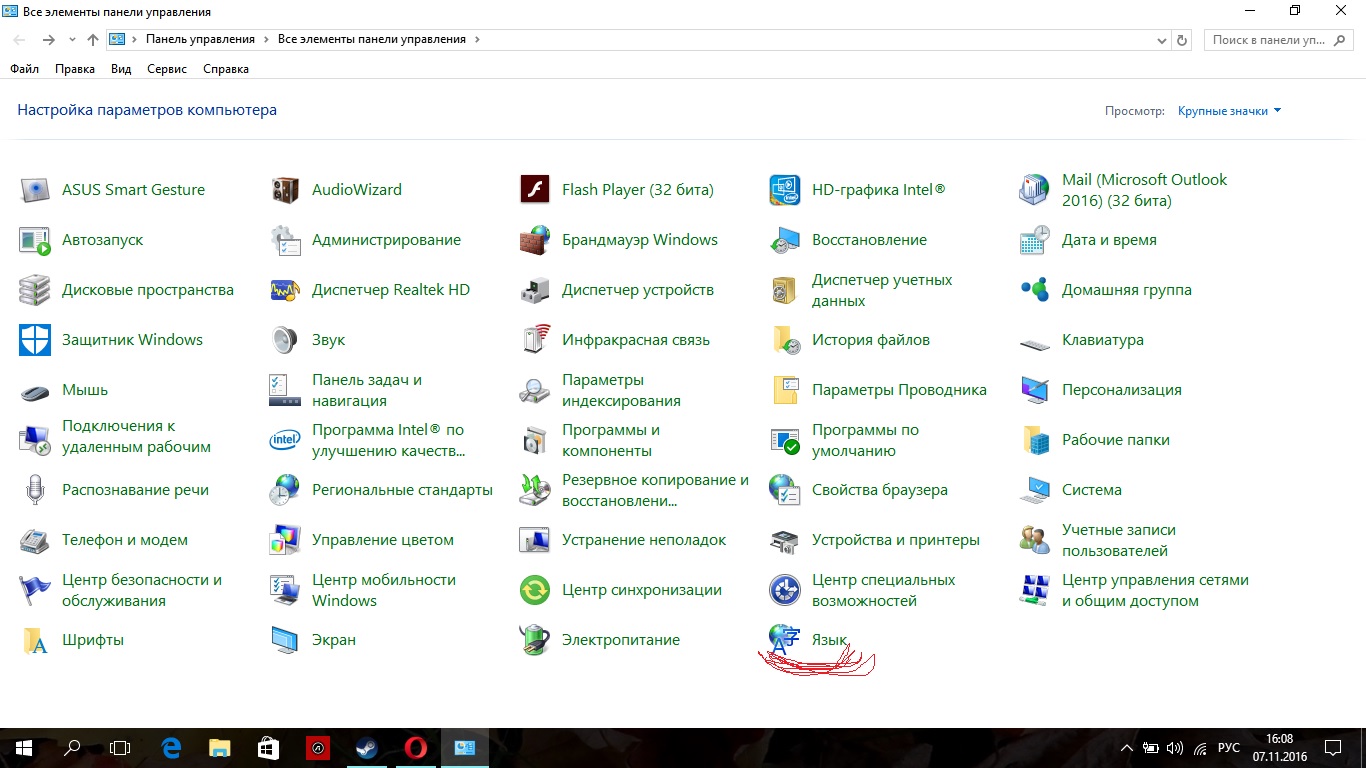Viewport: 1366px width, 768px height.
Task: Open the Защитник Windows shield icon
Action: pyautogui.click(x=35, y=340)
